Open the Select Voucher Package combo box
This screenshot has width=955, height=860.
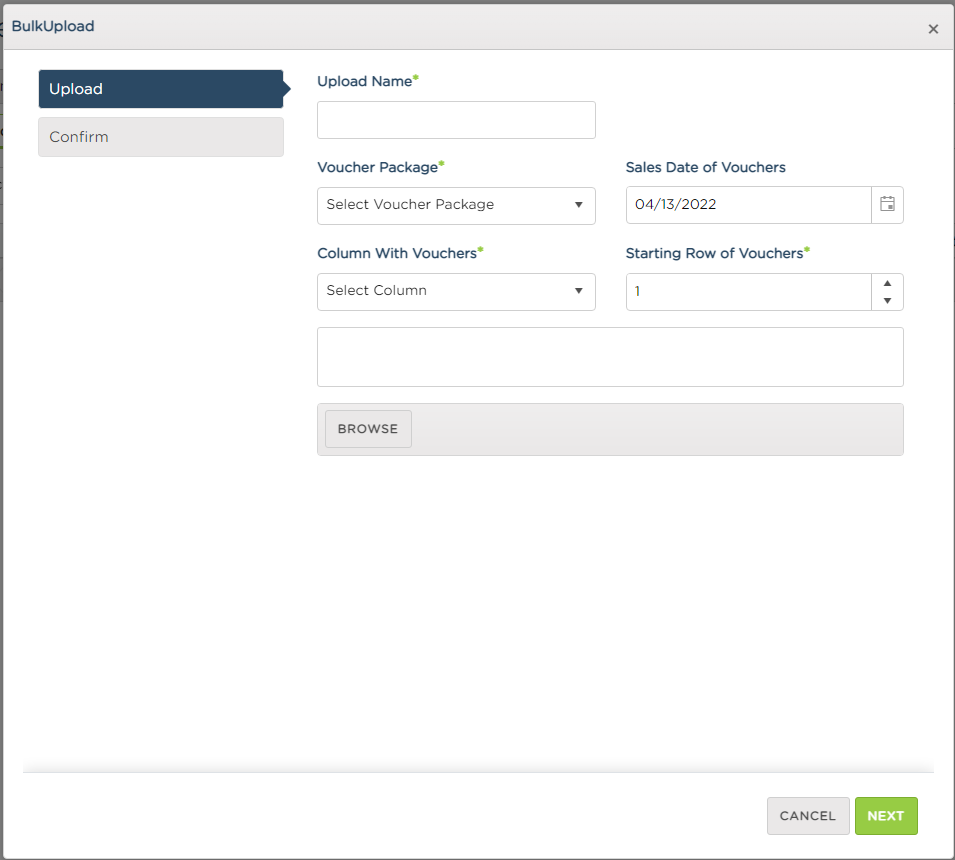456,205
